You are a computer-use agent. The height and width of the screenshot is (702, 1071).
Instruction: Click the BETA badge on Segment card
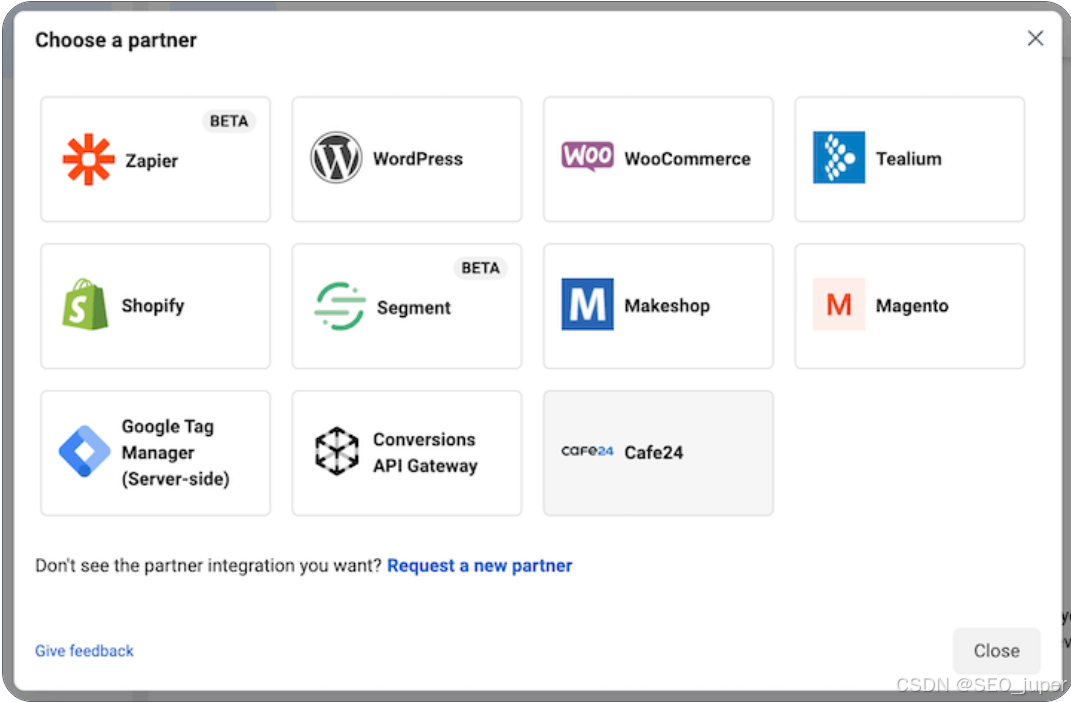480,268
